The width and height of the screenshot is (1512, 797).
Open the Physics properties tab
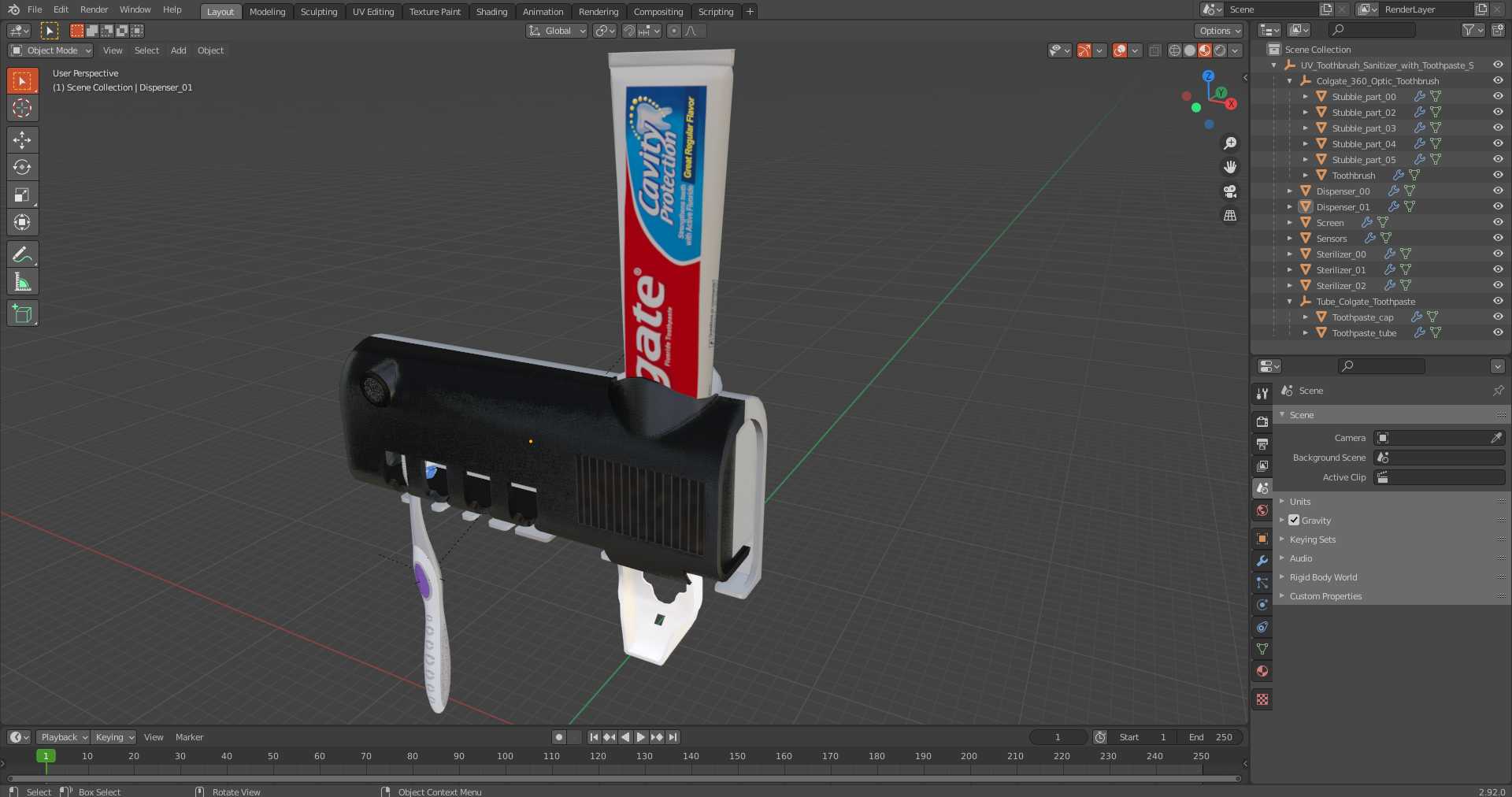coord(1262,605)
